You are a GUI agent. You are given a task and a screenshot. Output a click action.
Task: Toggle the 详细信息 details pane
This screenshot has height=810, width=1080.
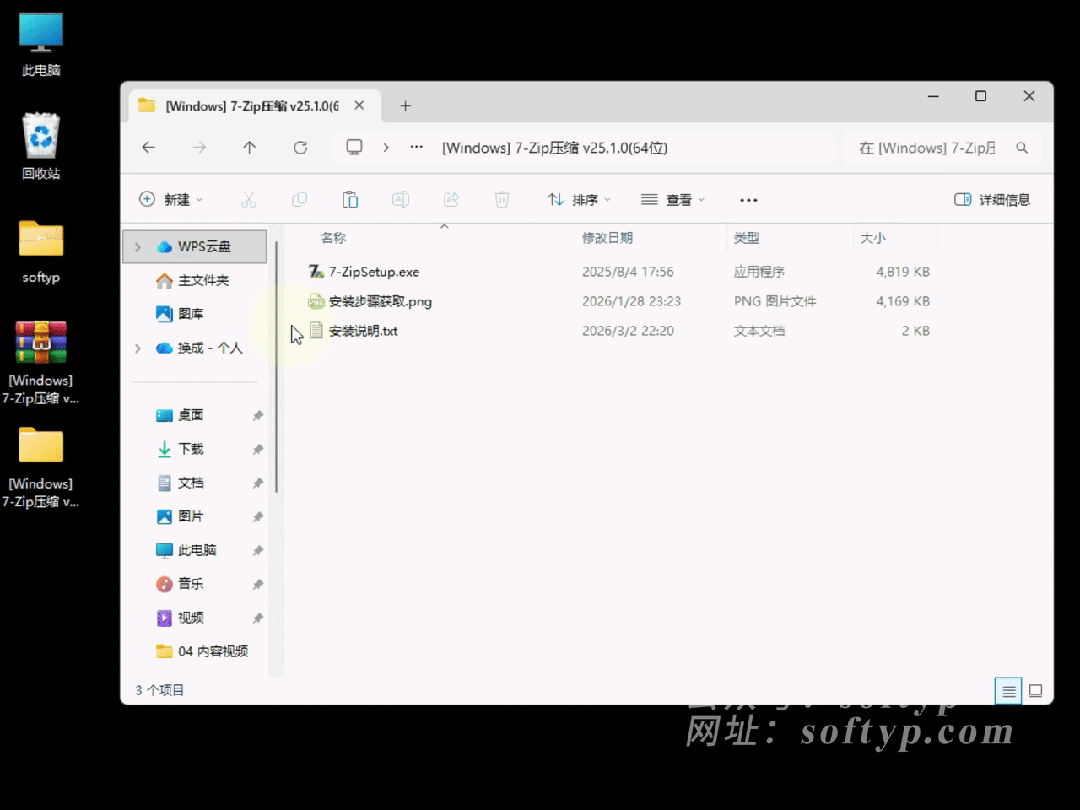(992, 200)
